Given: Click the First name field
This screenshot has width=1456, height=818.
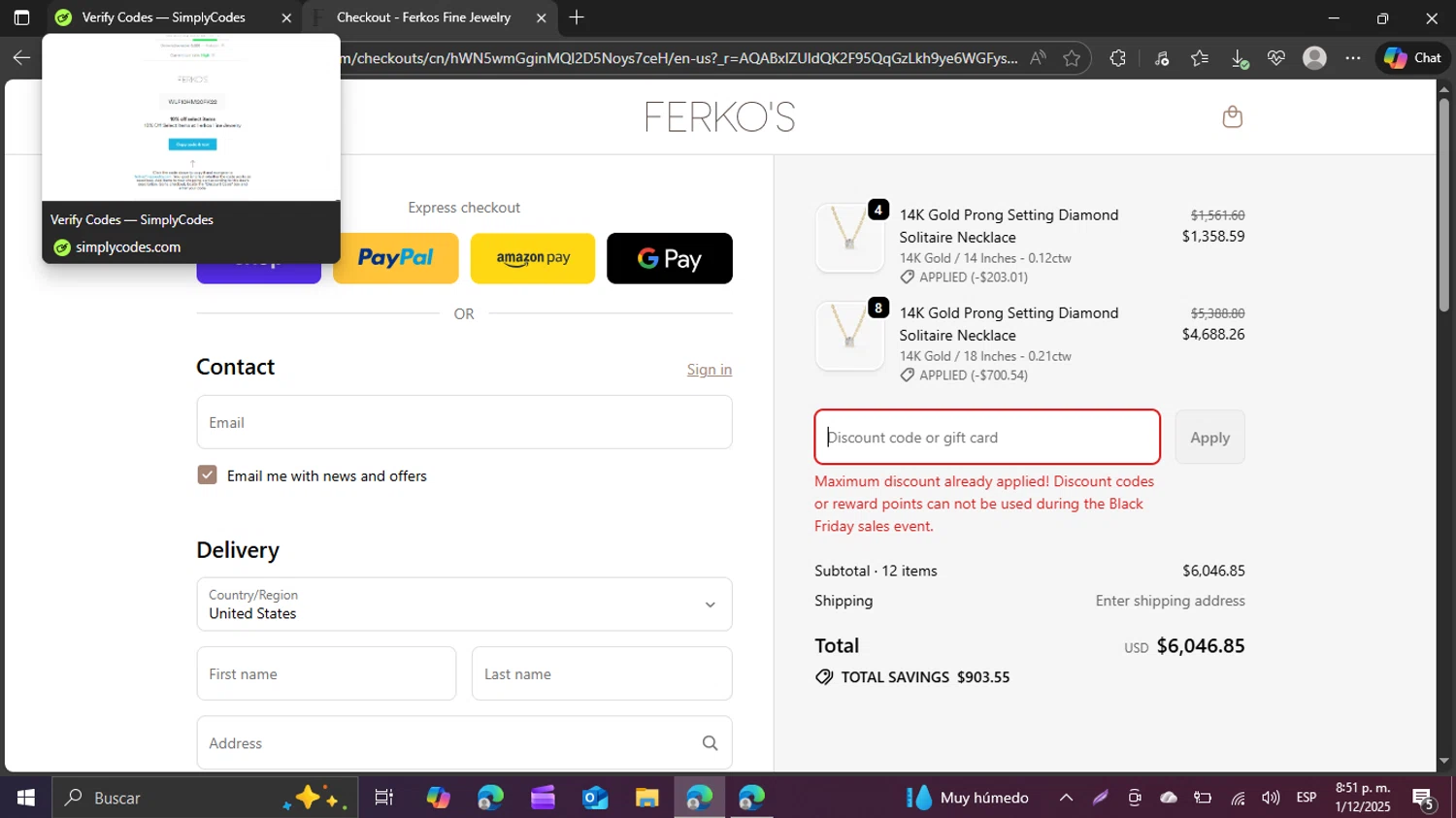Looking at the screenshot, I should click(x=326, y=673).
